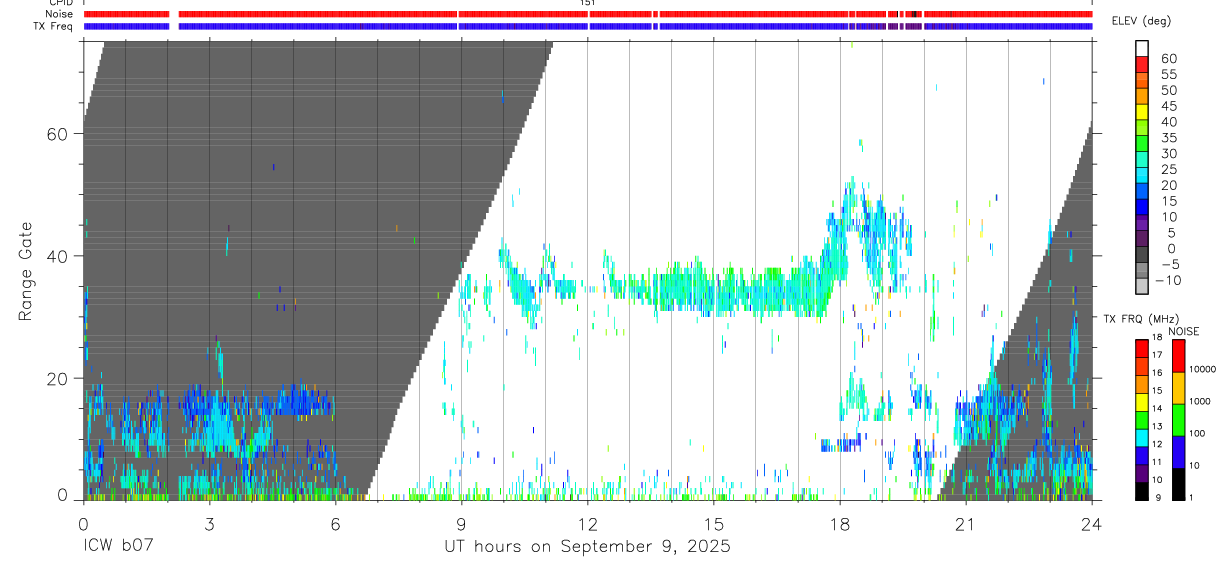The image size is (1228, 567).
Task: Select the '1000' label on the NOISE legend
Action: pyautogui.click(x=1201, y=402)
